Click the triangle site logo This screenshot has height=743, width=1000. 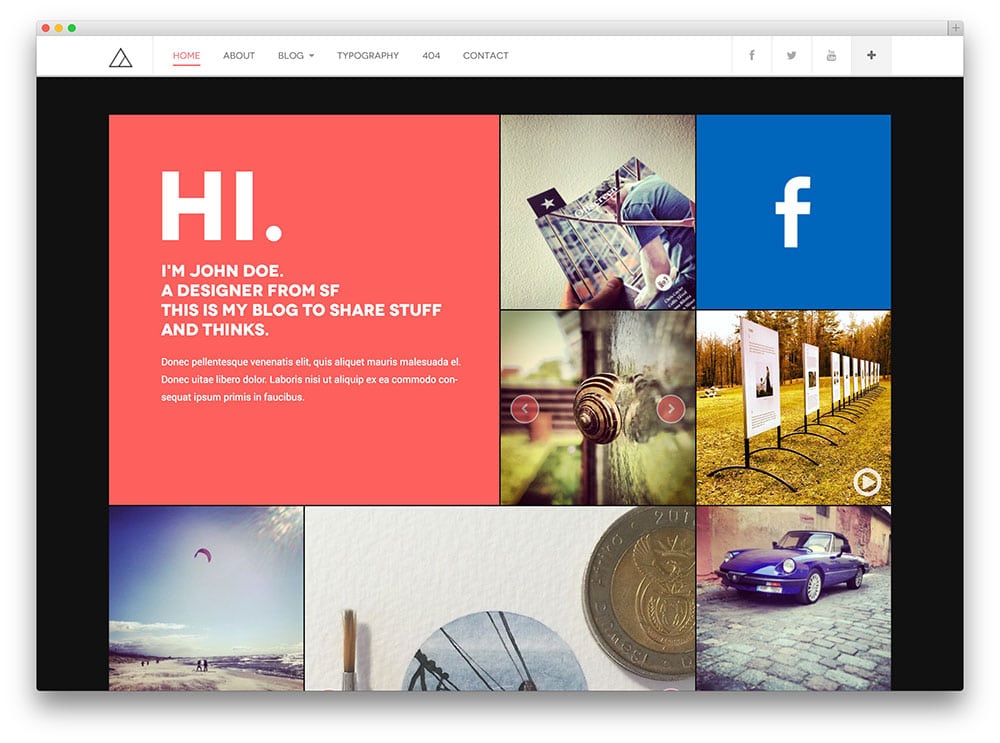point(121,58)
